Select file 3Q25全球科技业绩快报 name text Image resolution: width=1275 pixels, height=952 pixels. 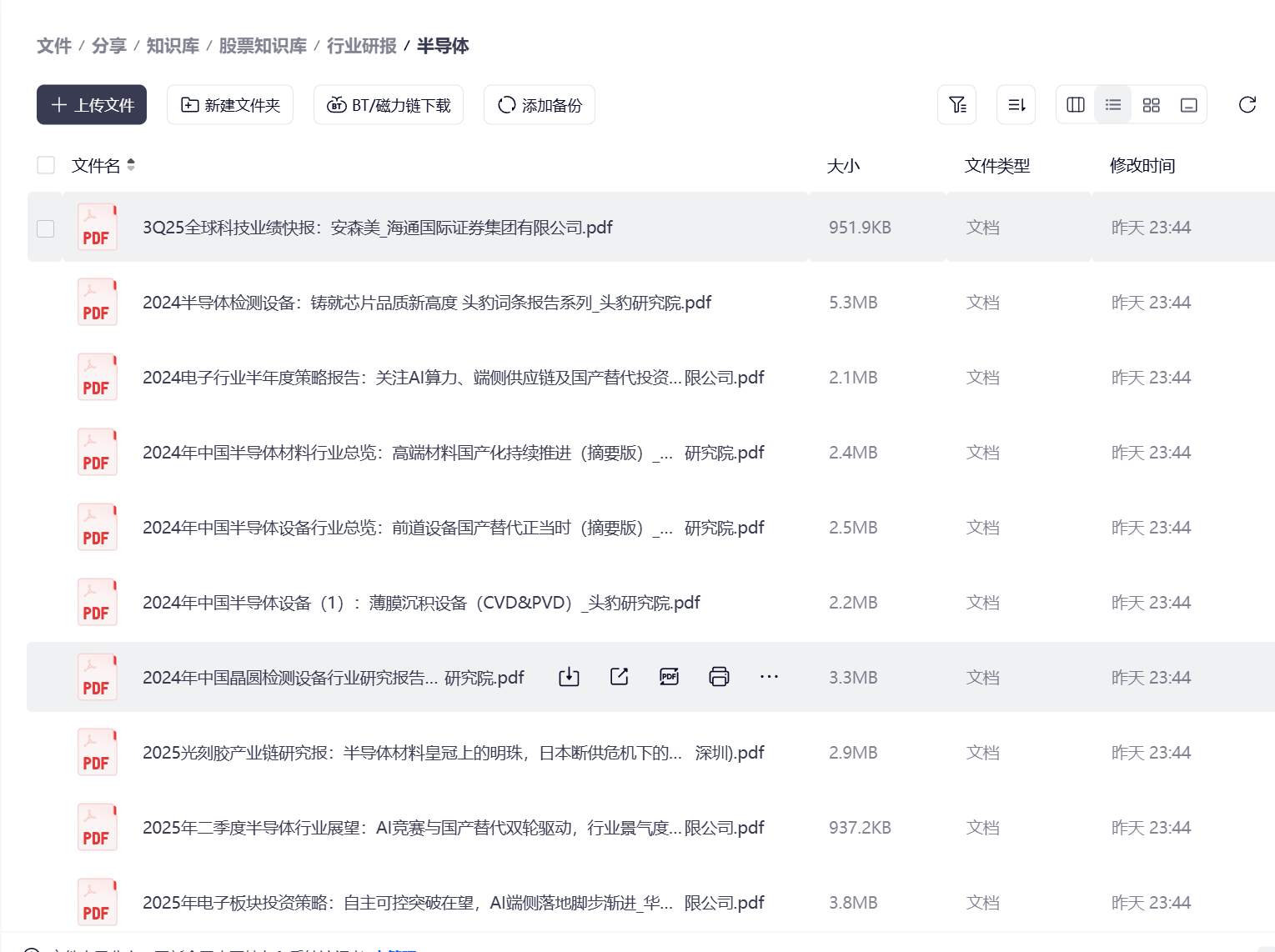tap(378, 228)
